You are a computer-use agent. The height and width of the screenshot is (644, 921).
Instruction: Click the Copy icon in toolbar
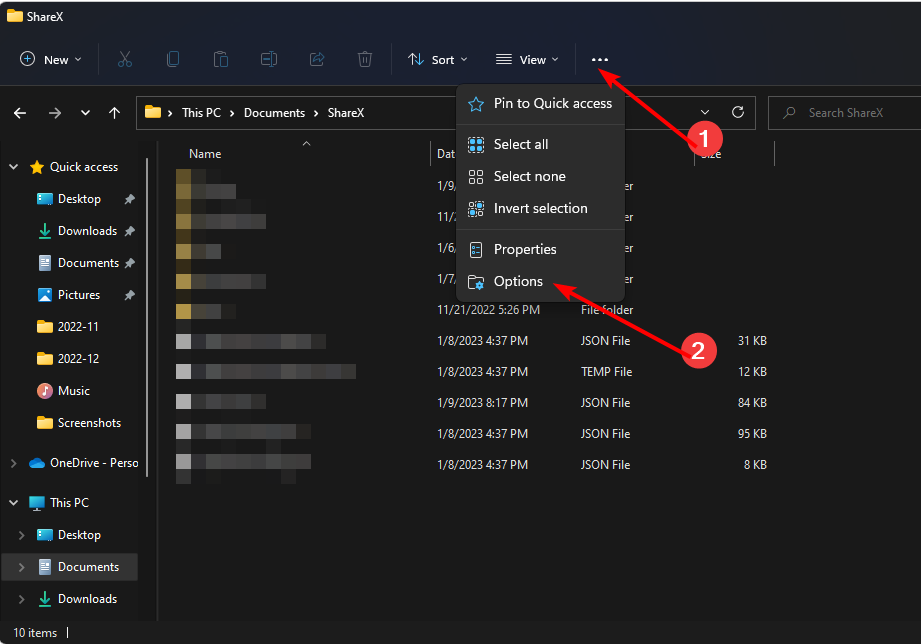[173, 59]
